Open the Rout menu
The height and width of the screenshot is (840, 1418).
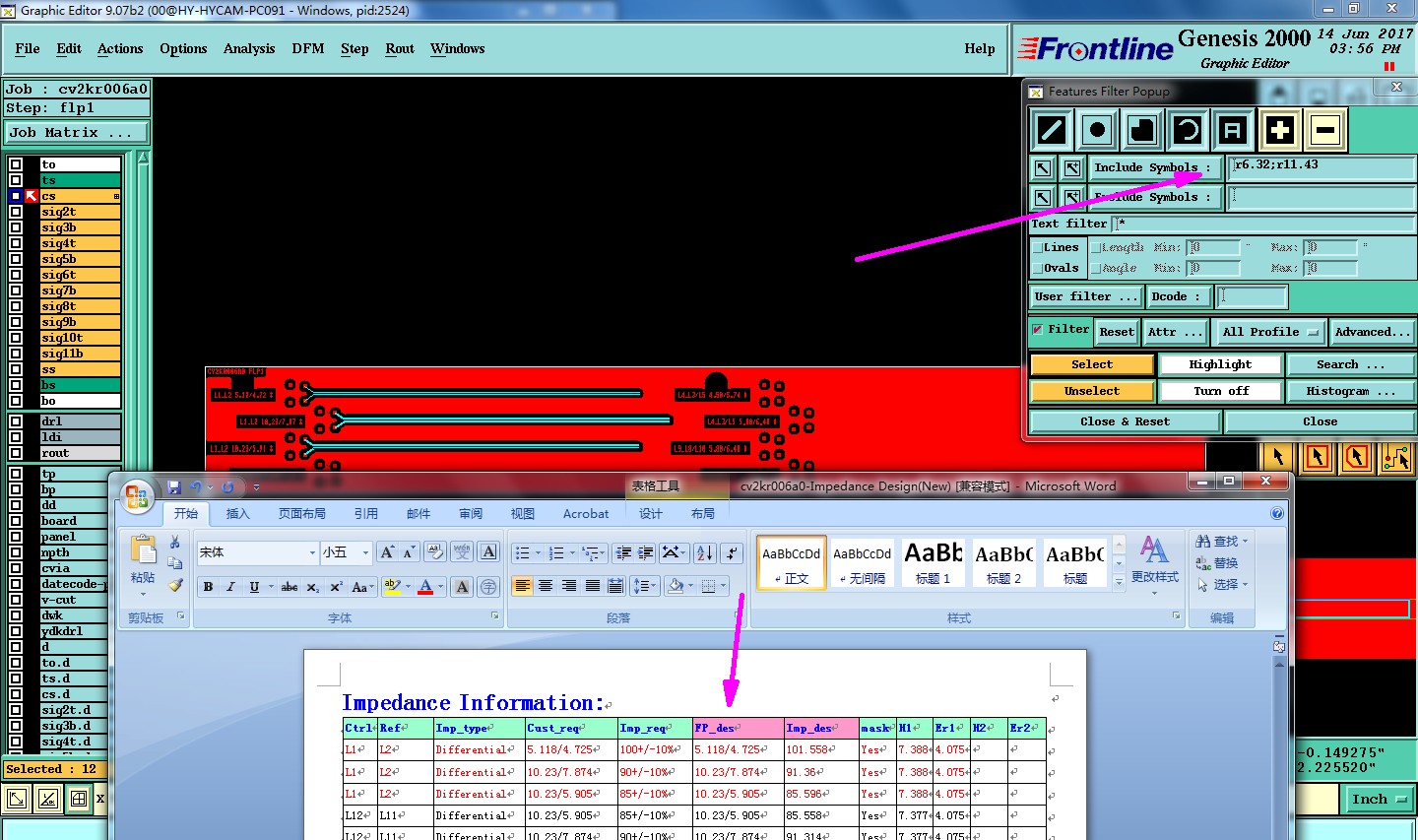tap(400, 48)
